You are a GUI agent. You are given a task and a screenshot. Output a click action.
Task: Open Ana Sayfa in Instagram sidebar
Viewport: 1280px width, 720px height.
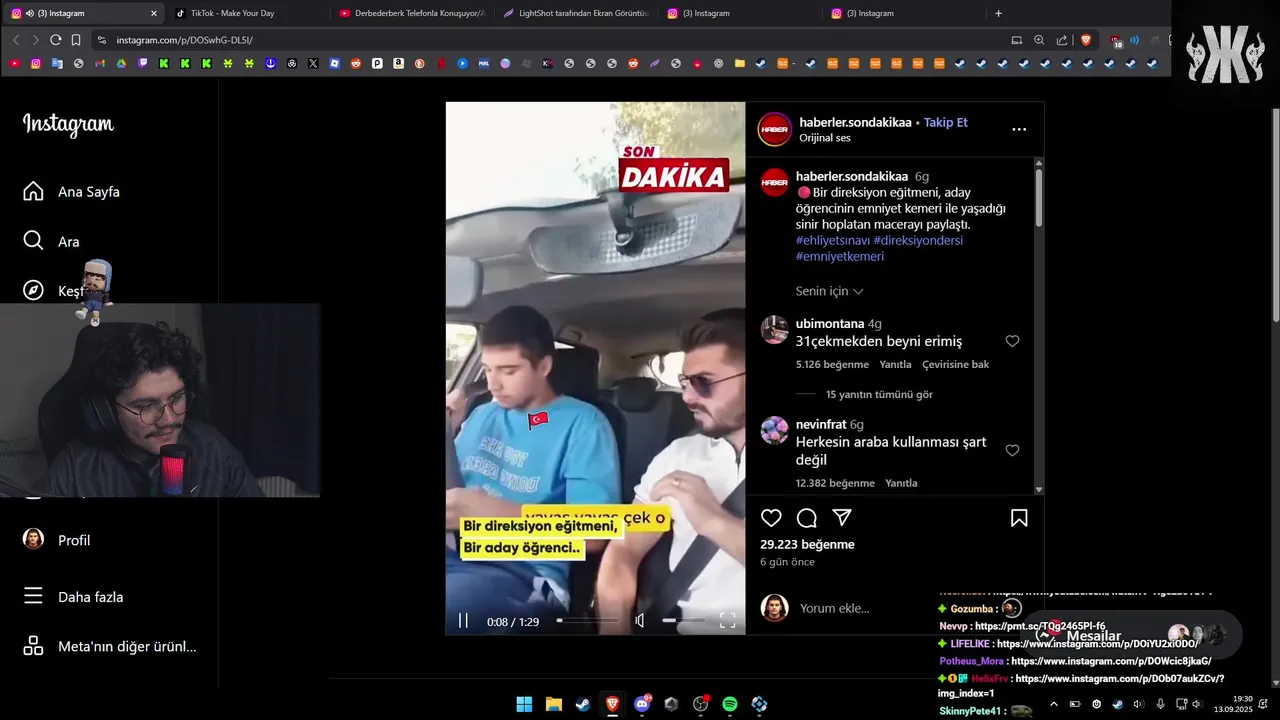pos(72,191)
